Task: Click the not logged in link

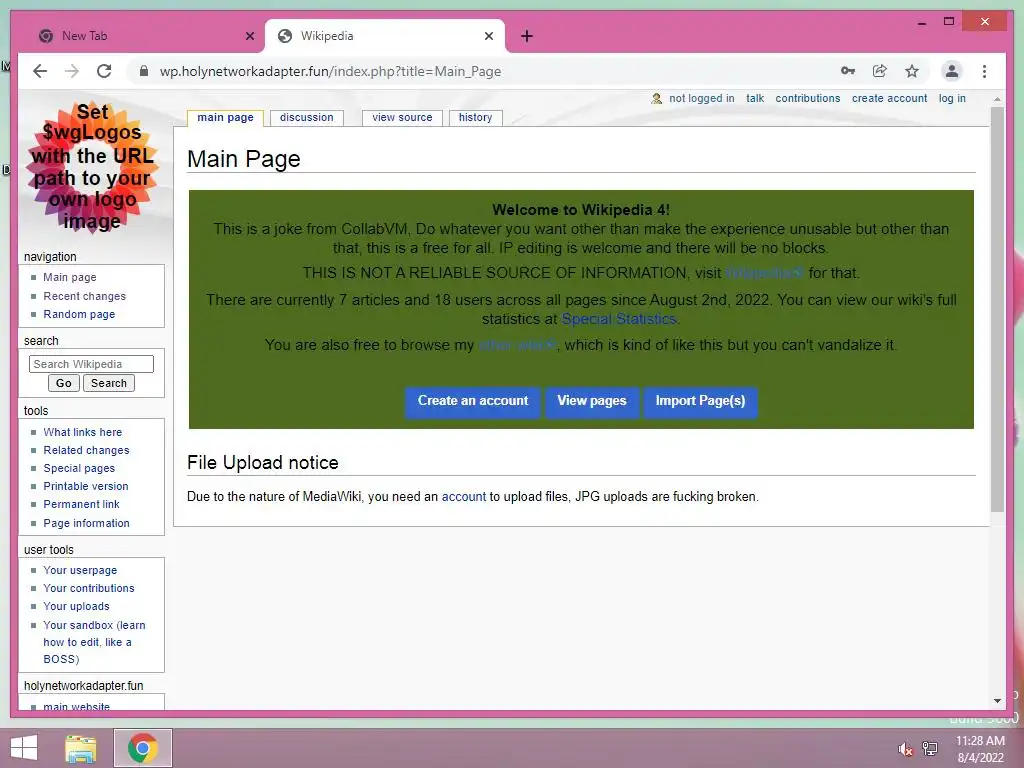Action: point(701,99)
